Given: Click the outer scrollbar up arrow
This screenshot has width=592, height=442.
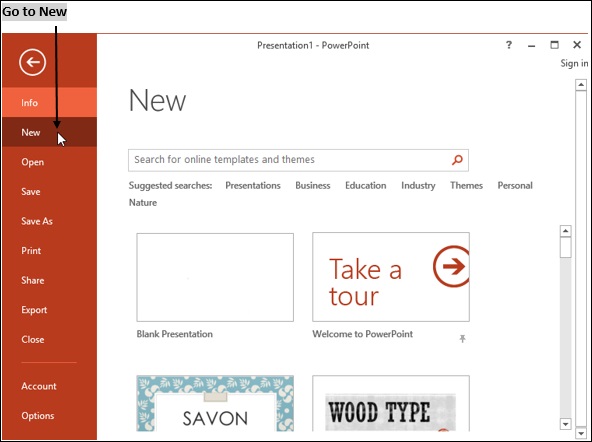Looking at the screenshot, I should click(x=581, y=85).
